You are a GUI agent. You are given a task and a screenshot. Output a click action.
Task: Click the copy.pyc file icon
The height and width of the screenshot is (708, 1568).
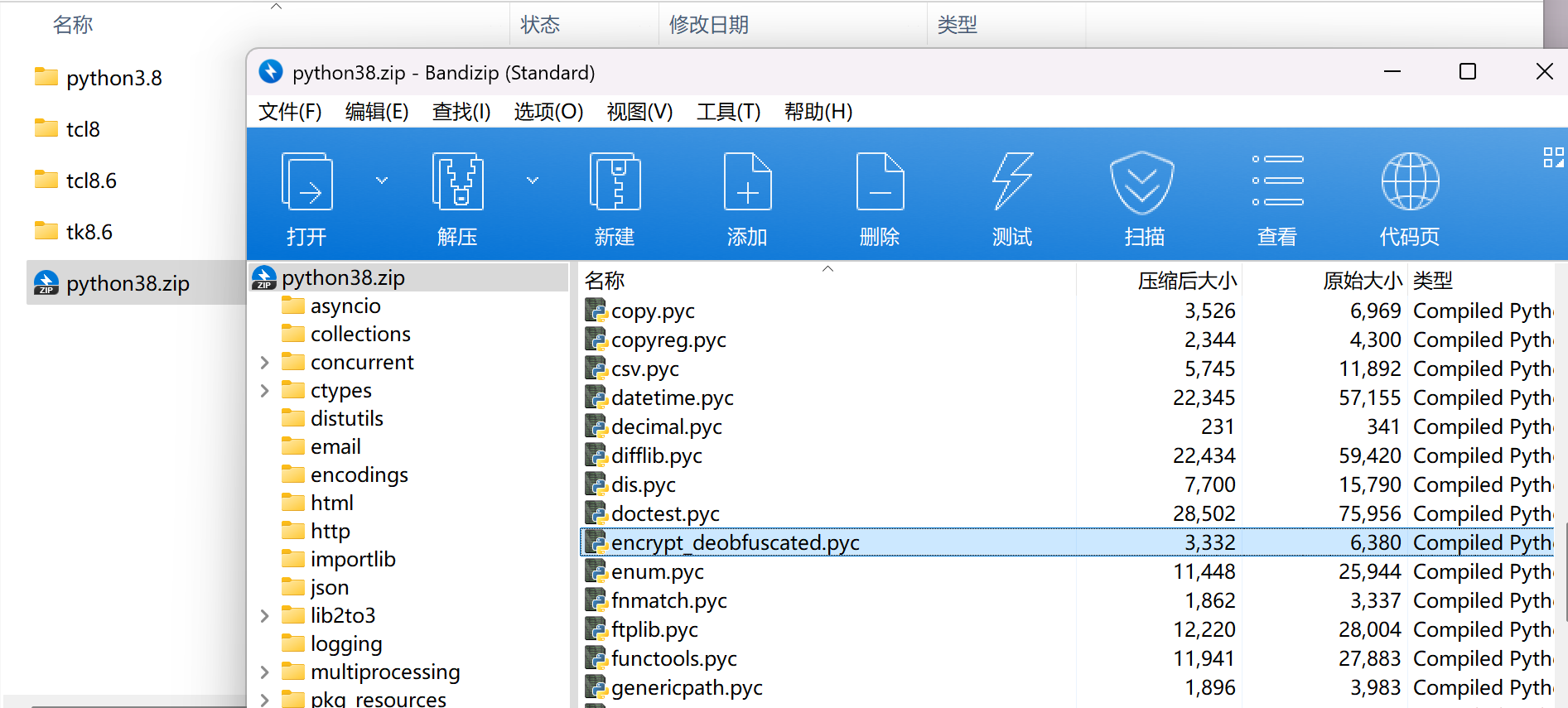pyautogui.click(x=596, y=311)
